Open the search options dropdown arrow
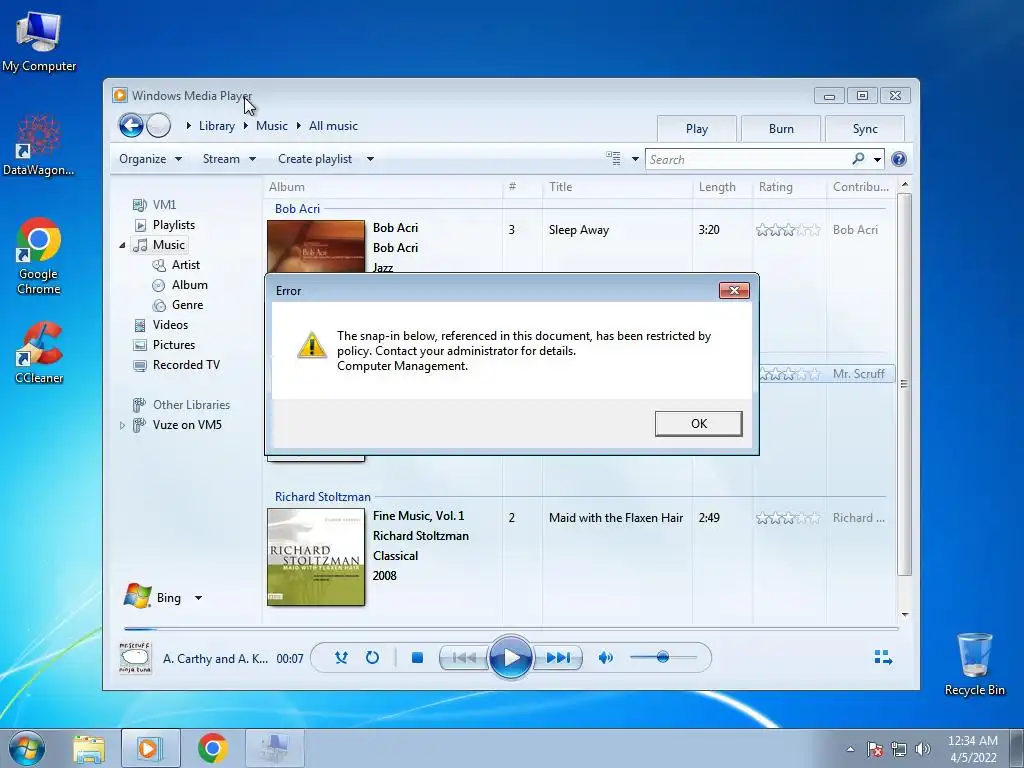 877,159
